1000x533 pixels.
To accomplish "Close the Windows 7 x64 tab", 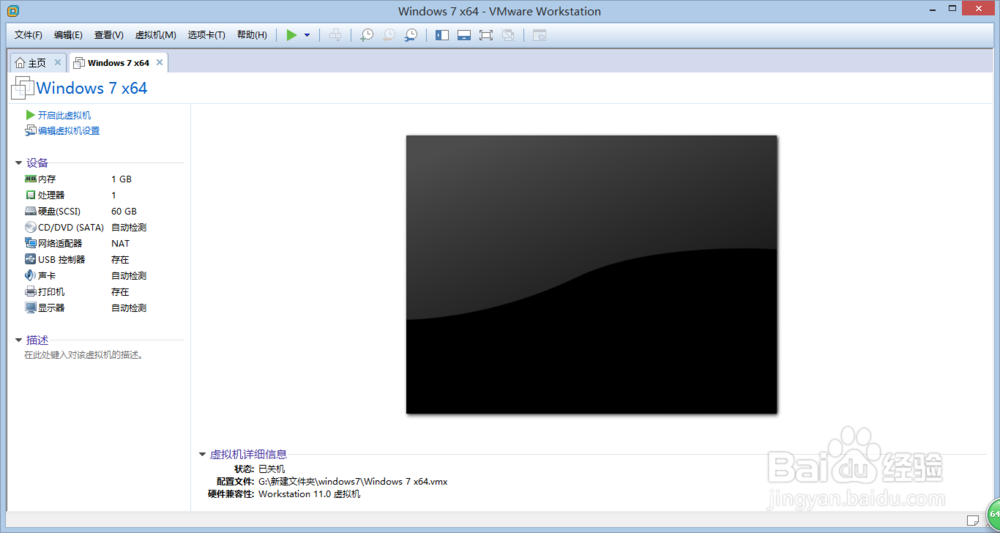I will click(159, 62).
